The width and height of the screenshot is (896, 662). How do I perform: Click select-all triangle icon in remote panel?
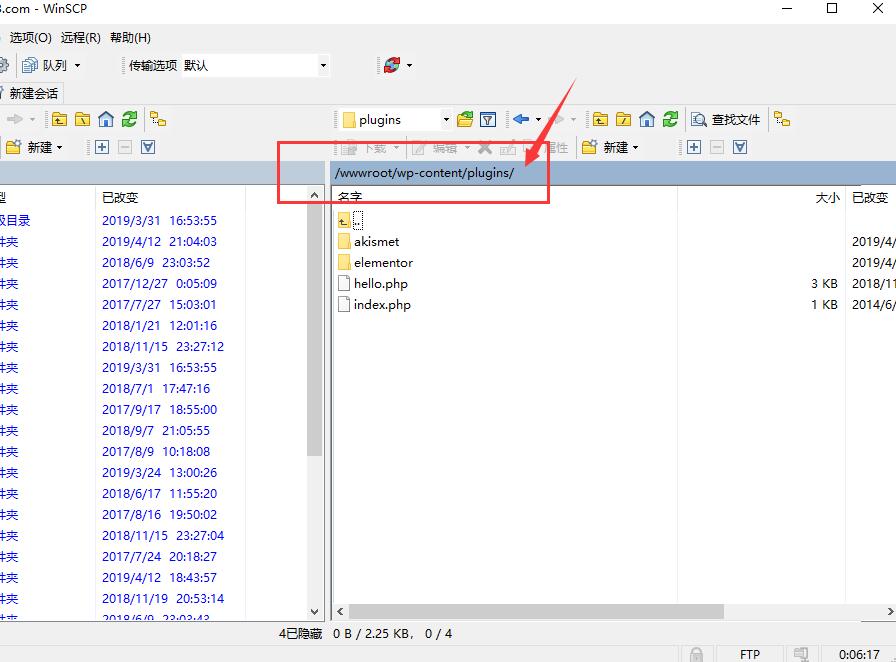[740, 147]
